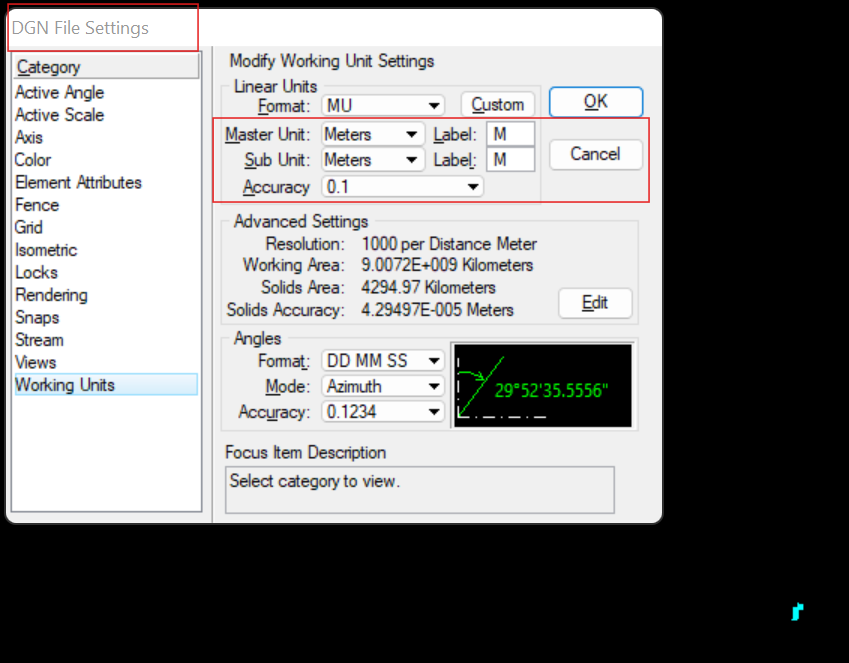Click the Sub Unit Label field
Viewport: 849px width, 663px height.
pyautogui.click(x=511, y=160)
